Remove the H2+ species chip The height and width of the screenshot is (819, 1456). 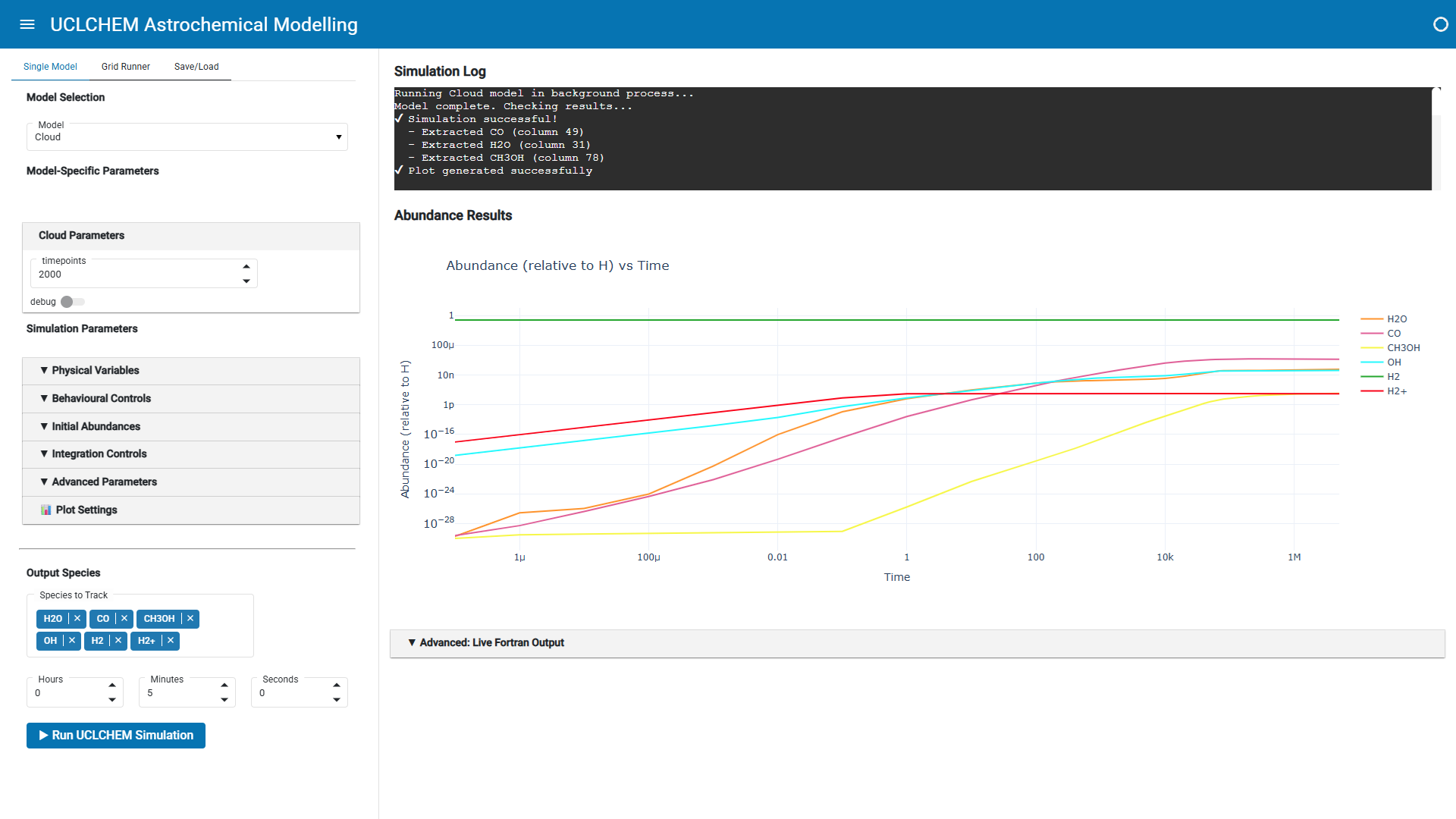click(171, 641)
